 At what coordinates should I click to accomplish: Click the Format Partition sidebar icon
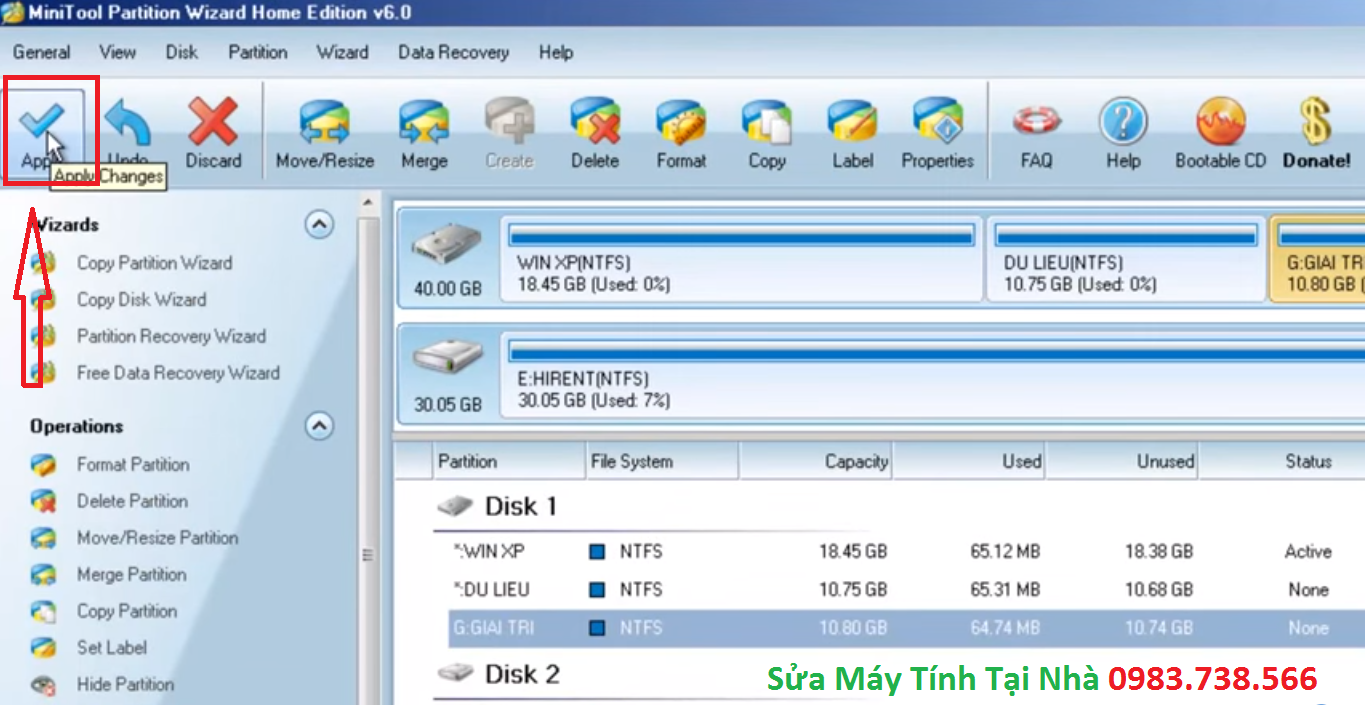coord(43,465)
